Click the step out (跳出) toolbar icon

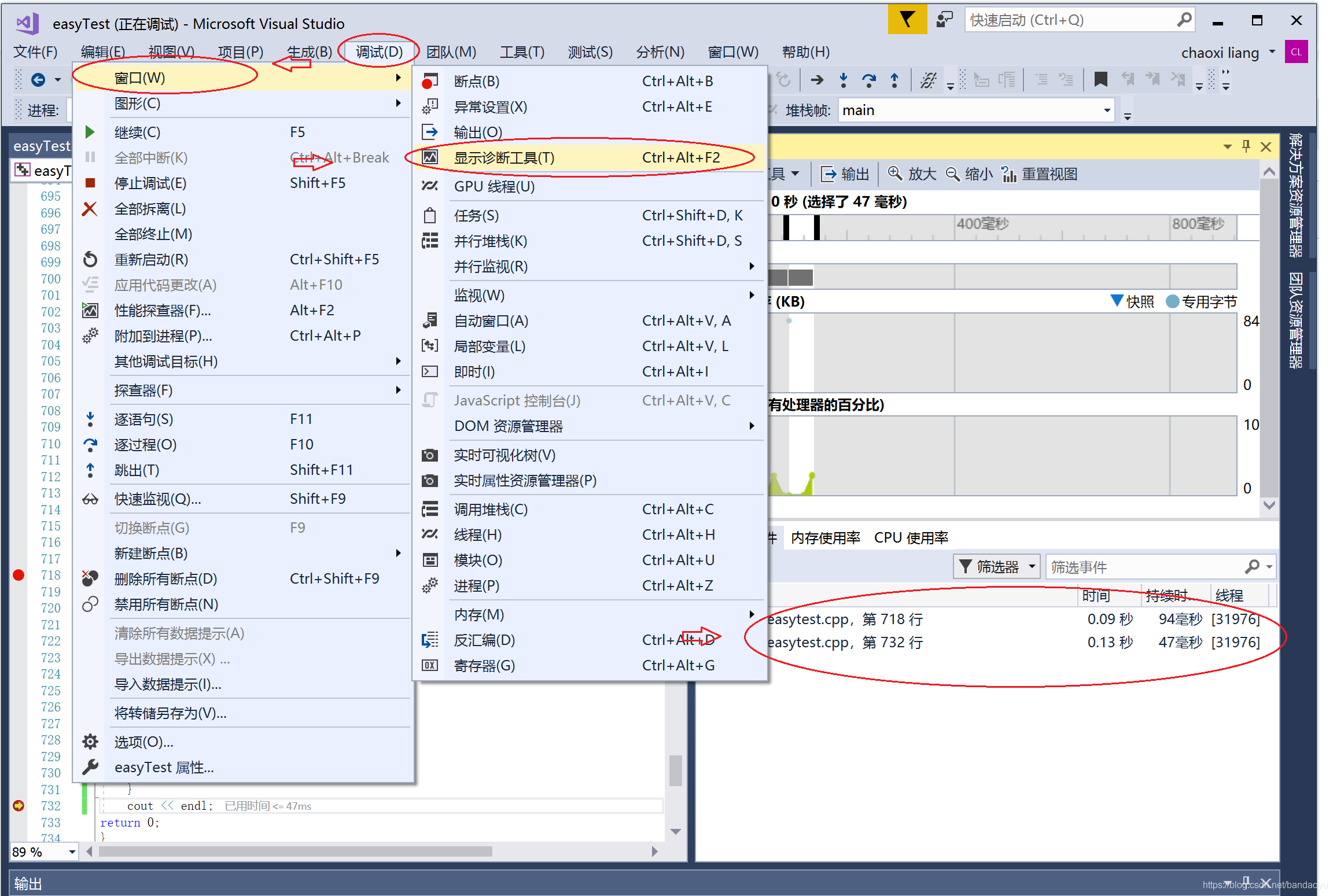895,80
